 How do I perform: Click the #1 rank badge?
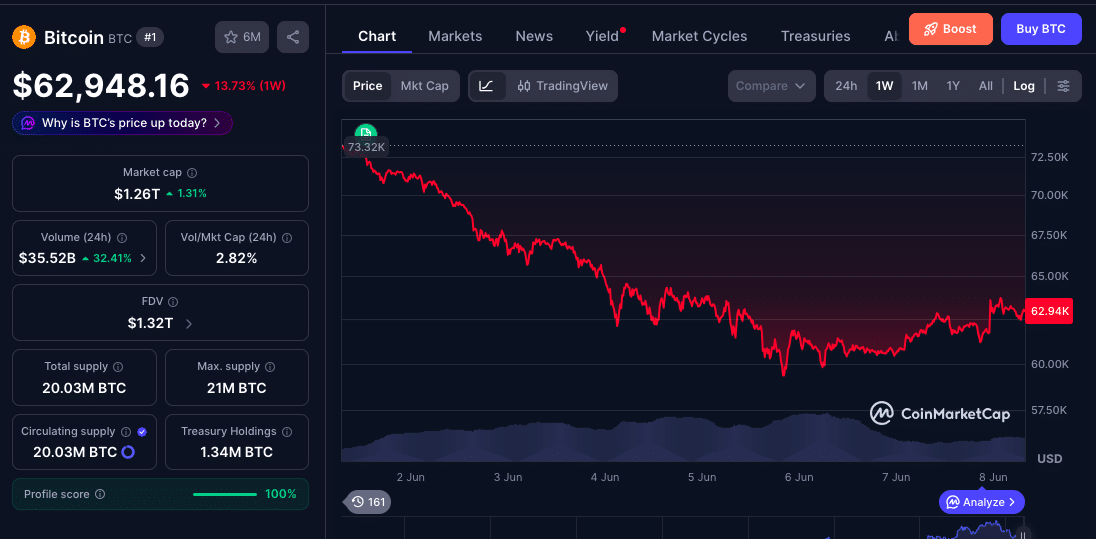150,37
